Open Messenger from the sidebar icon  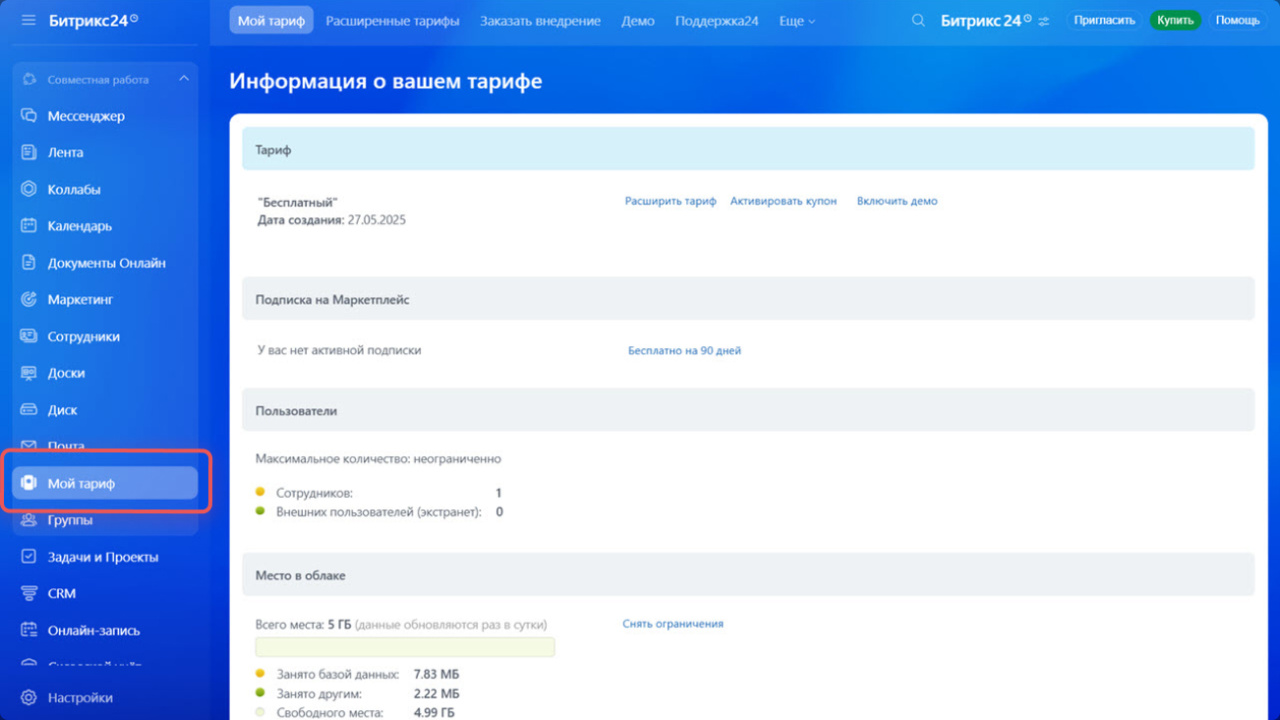click(29, 116)
